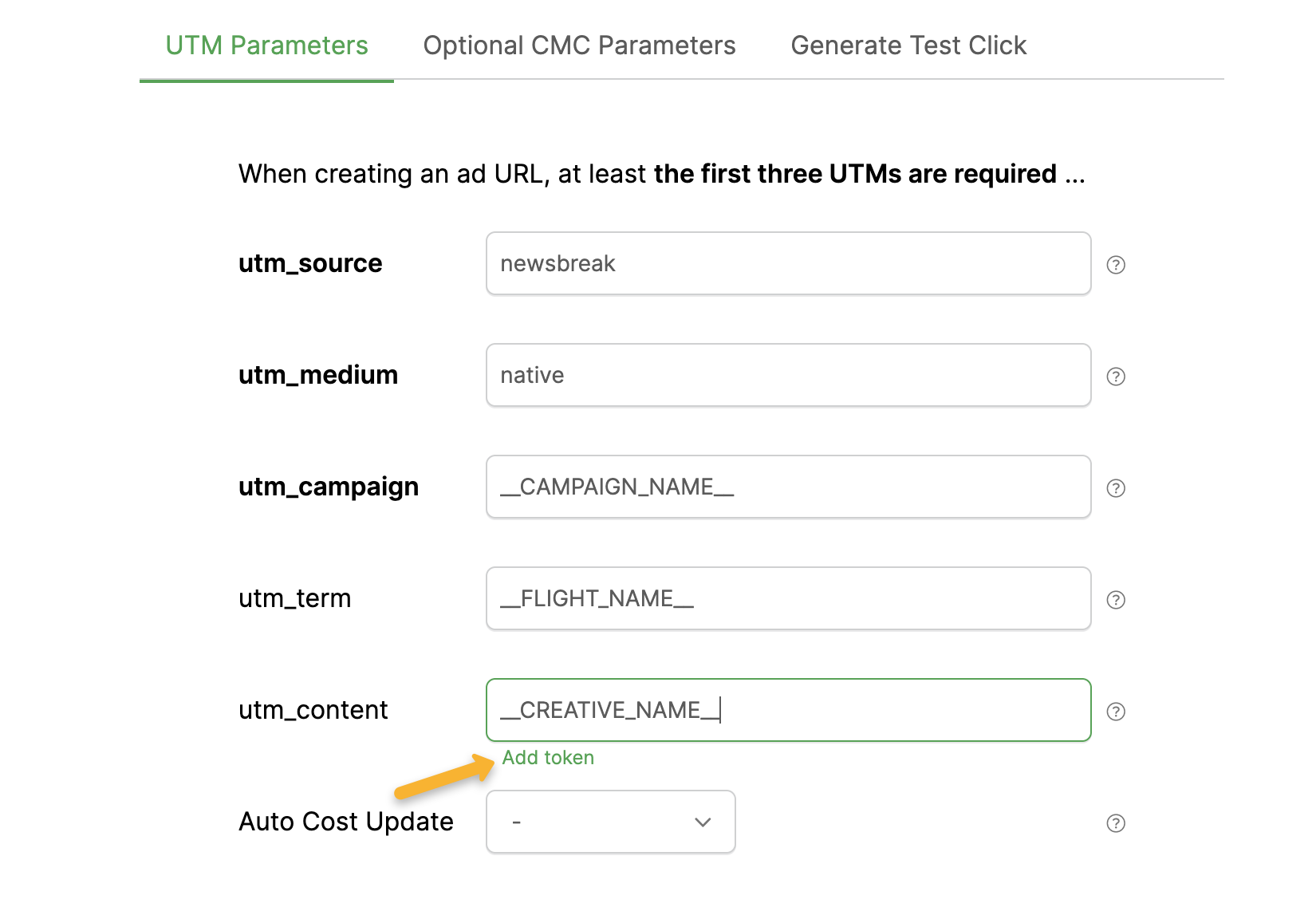Select the utm_campaign input with __CAMPAIGN_NAME__
Screen dimensions: 1316x911
point(788,487)
